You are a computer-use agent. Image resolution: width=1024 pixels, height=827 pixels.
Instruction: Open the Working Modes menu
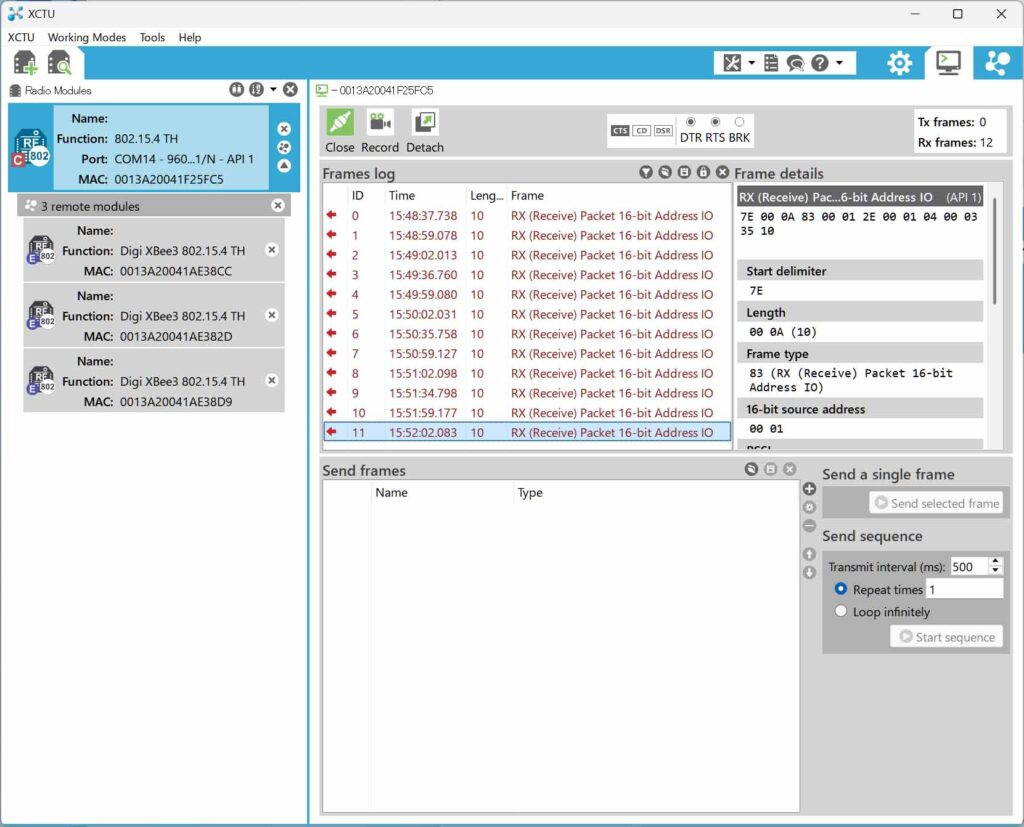pyautogui.click(x=87, y=37)
